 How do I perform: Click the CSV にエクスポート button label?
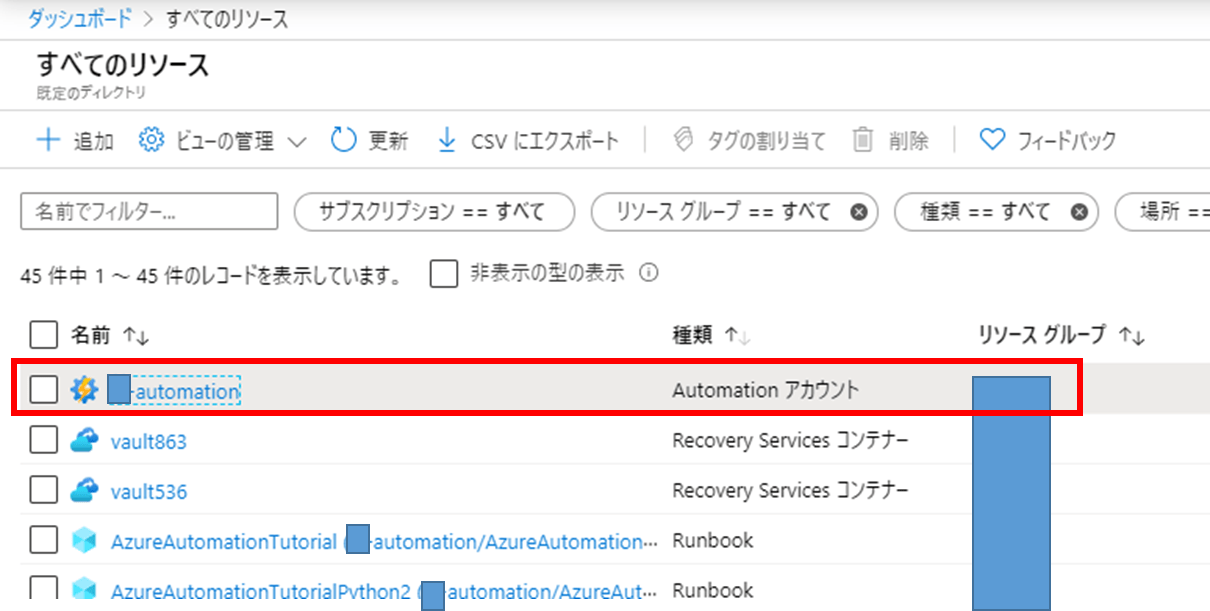[545, 141]
